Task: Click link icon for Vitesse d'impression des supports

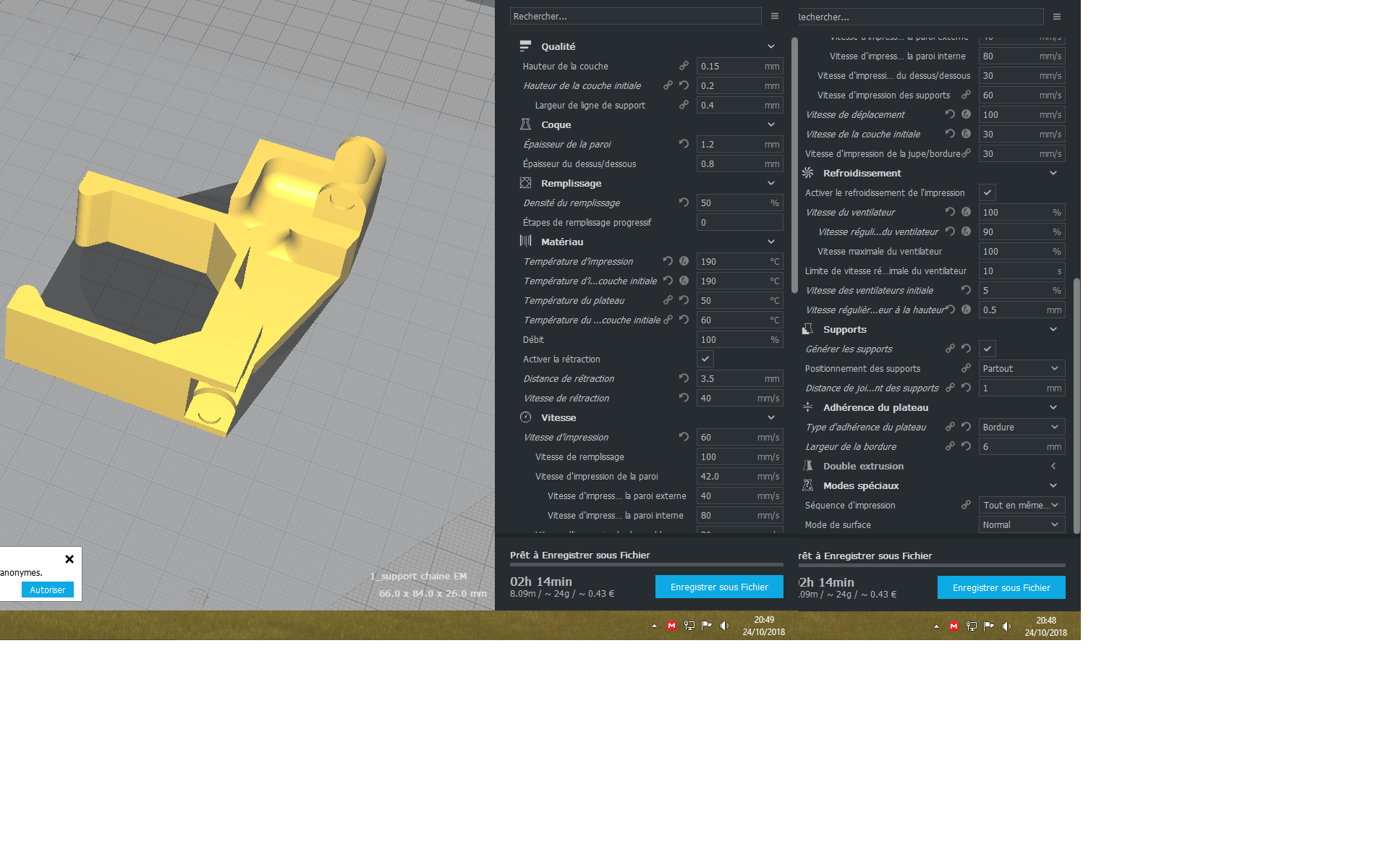Action: pyautogui.click(x=966, y=95)
